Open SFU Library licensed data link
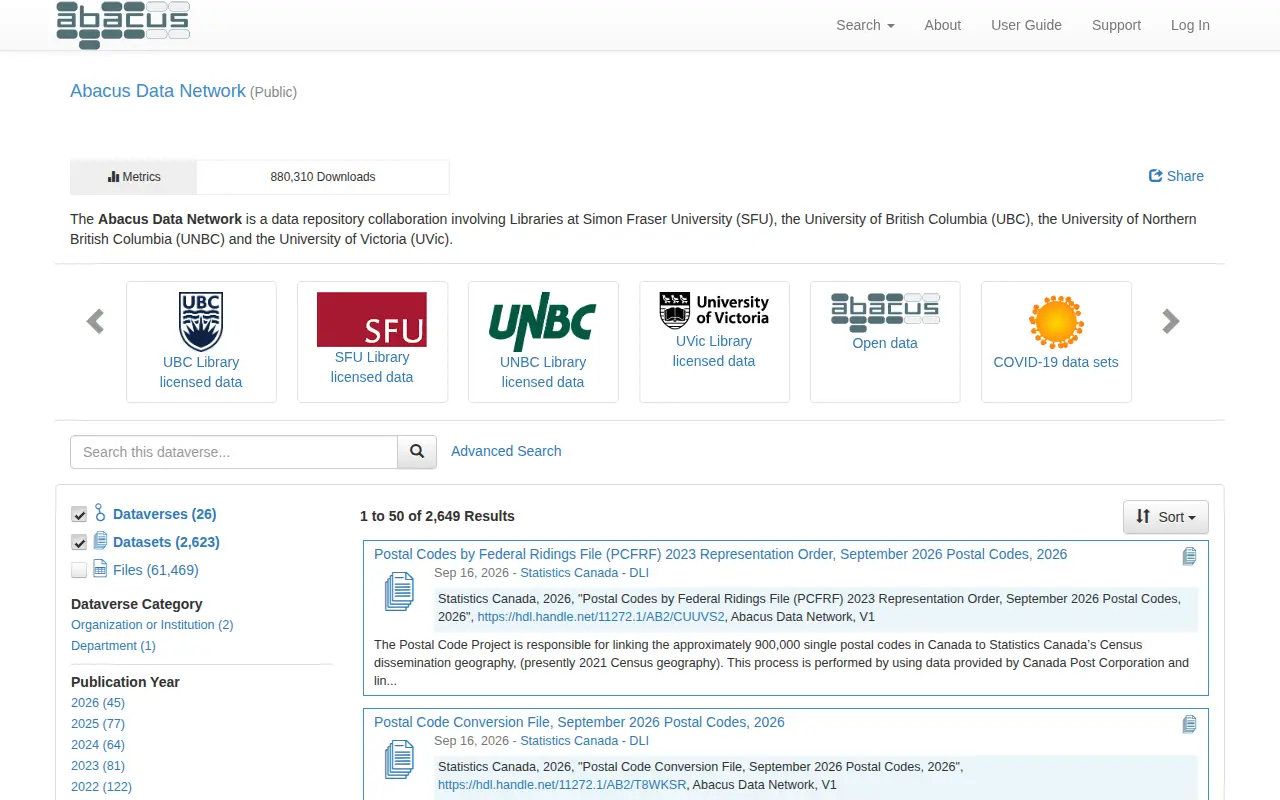 coord(372,367)
